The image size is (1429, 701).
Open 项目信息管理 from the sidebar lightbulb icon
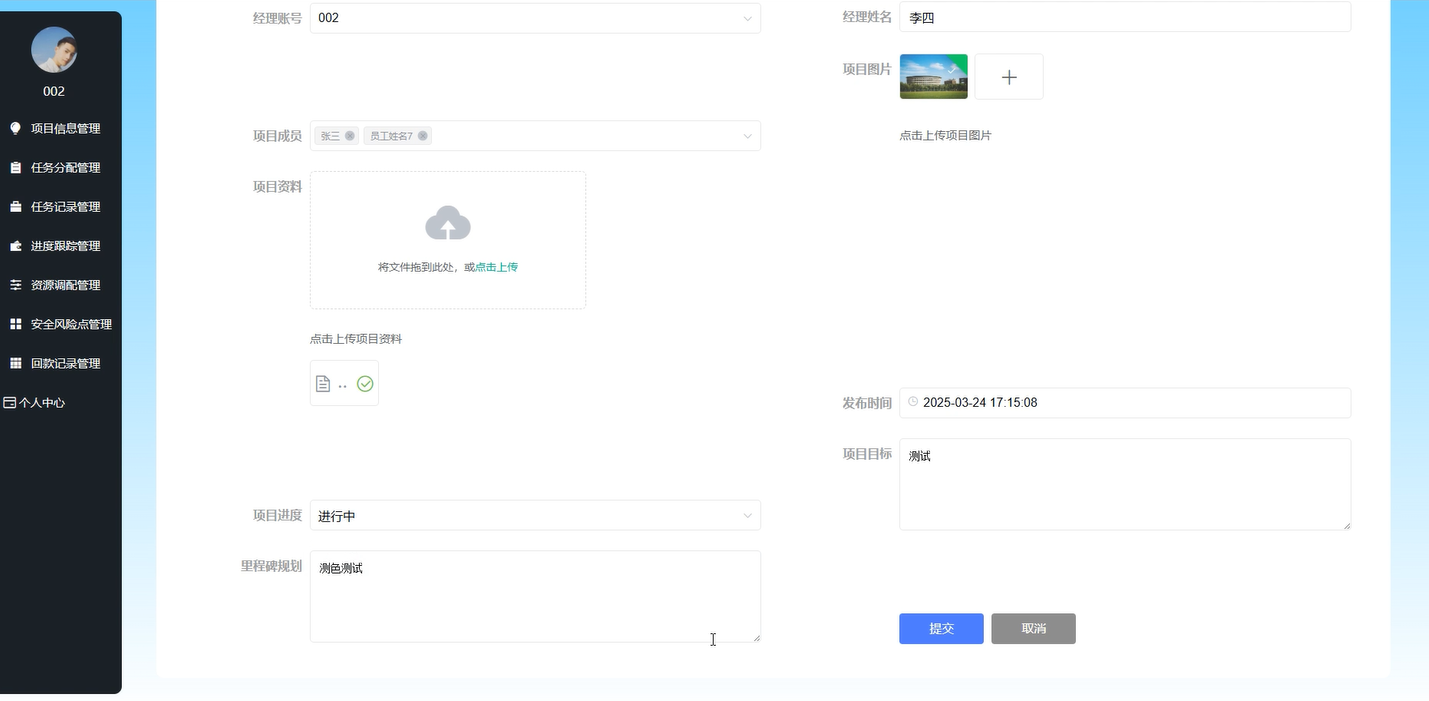(x=15, y=128)
